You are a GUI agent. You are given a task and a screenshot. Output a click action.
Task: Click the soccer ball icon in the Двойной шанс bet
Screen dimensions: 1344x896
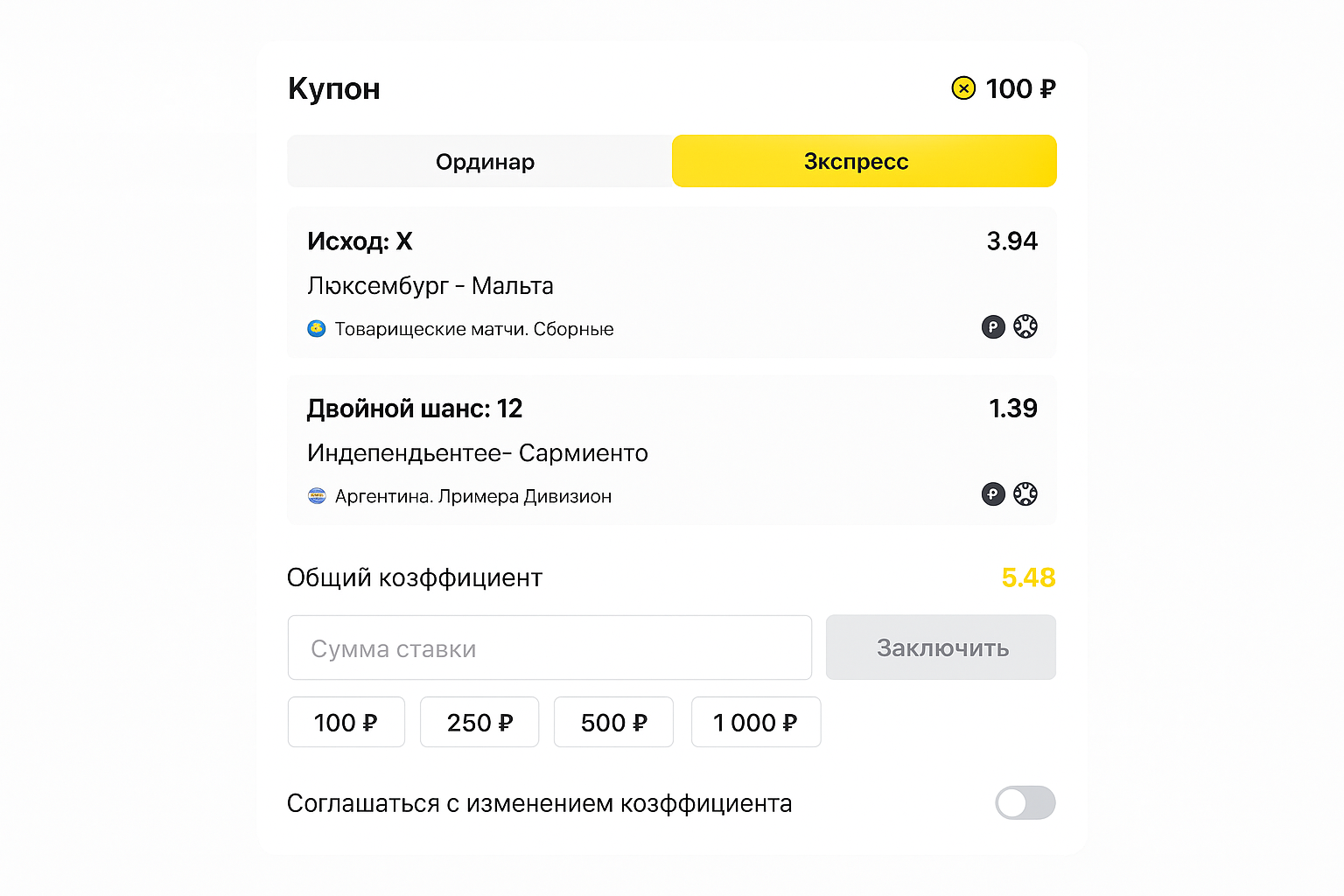pyautogui.click(x=1025, y=494)
